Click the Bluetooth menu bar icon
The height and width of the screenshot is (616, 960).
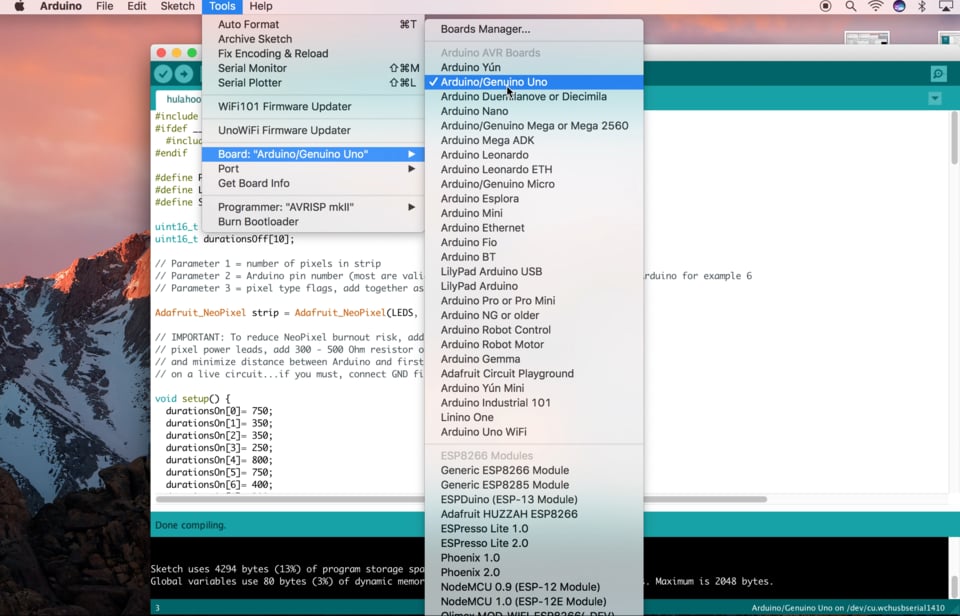pos(922,6)
